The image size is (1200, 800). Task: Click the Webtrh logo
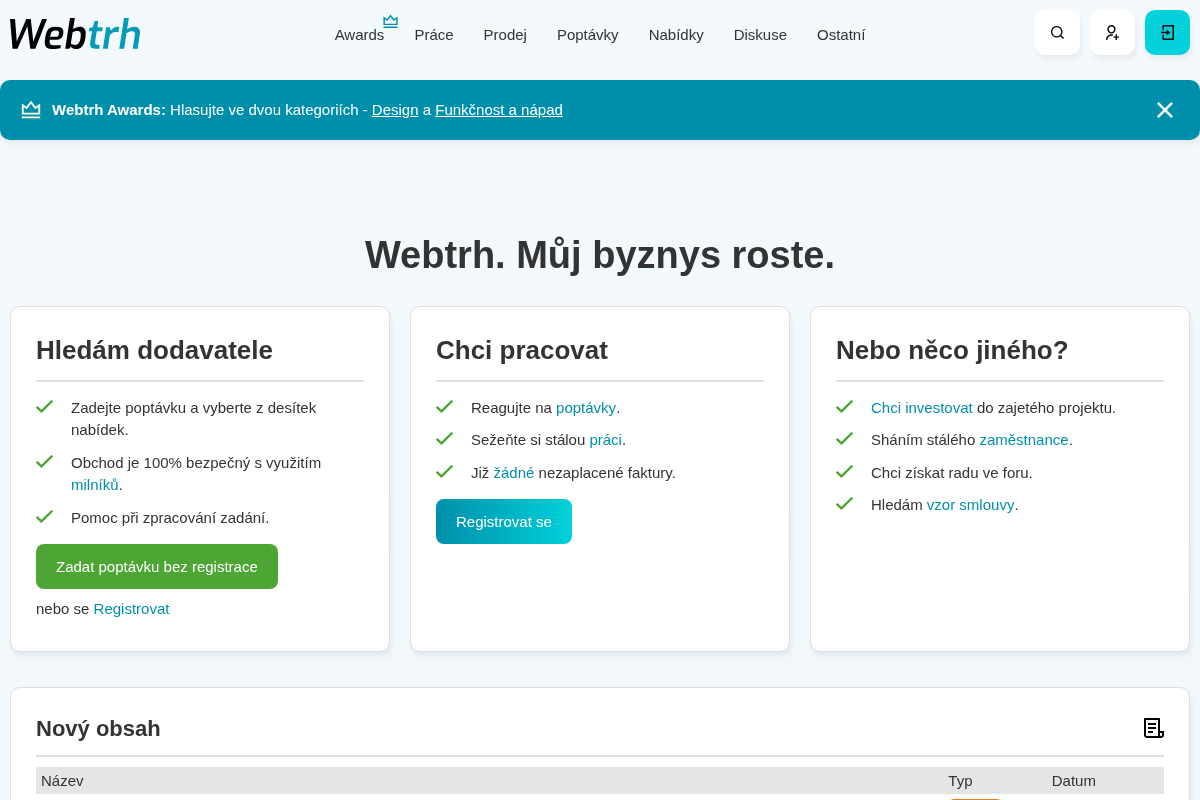click(x=74, y=34)
